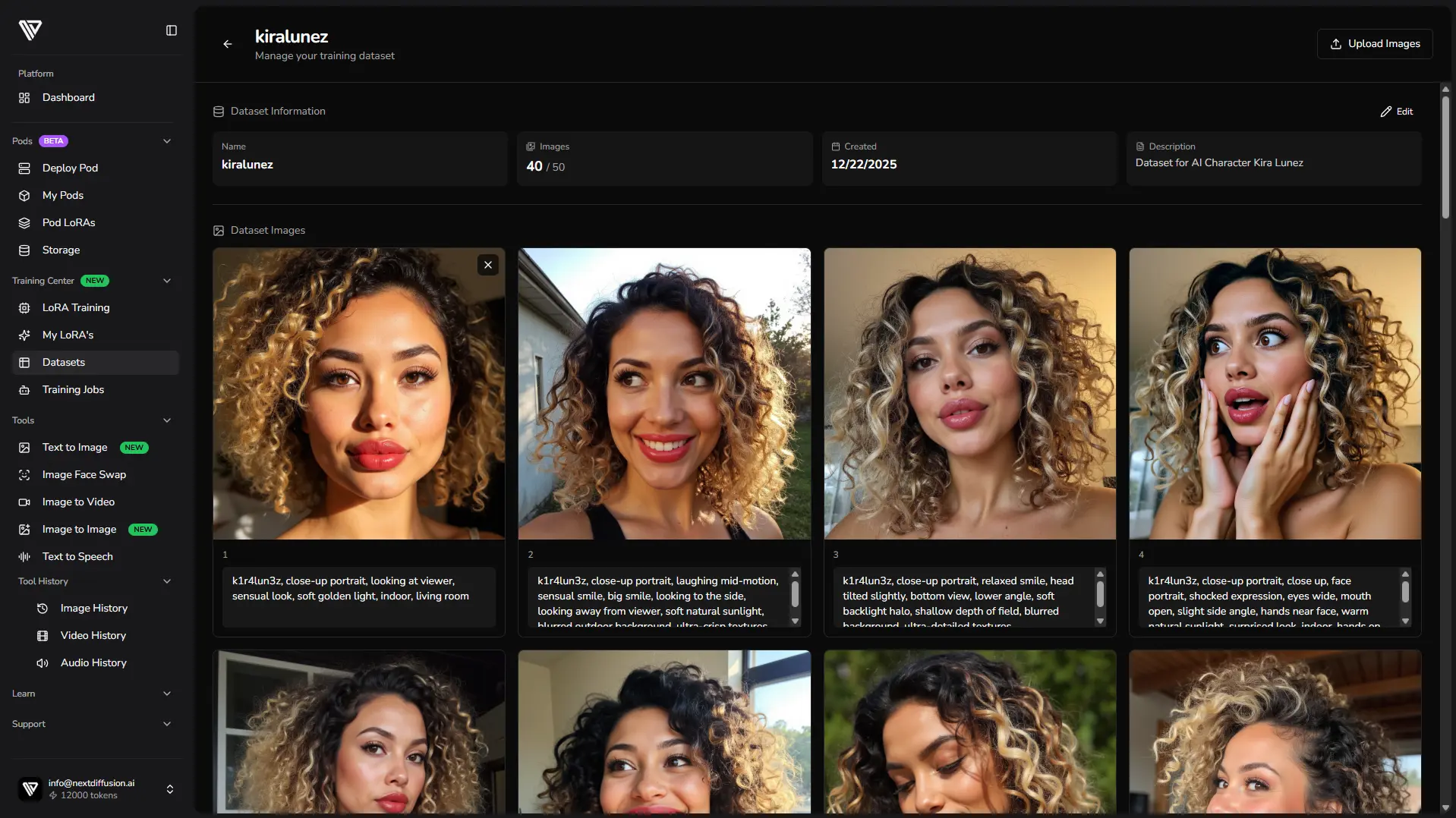
Task: Click the Image Face Swap icon
Action: pos(24,475)
